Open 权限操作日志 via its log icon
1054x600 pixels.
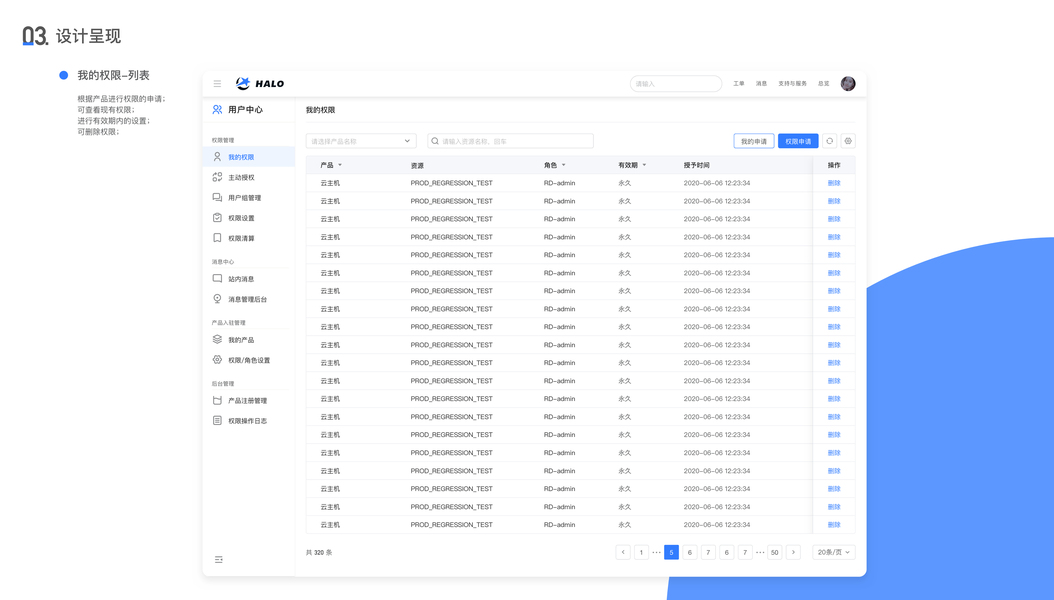(x=217, y=421)
